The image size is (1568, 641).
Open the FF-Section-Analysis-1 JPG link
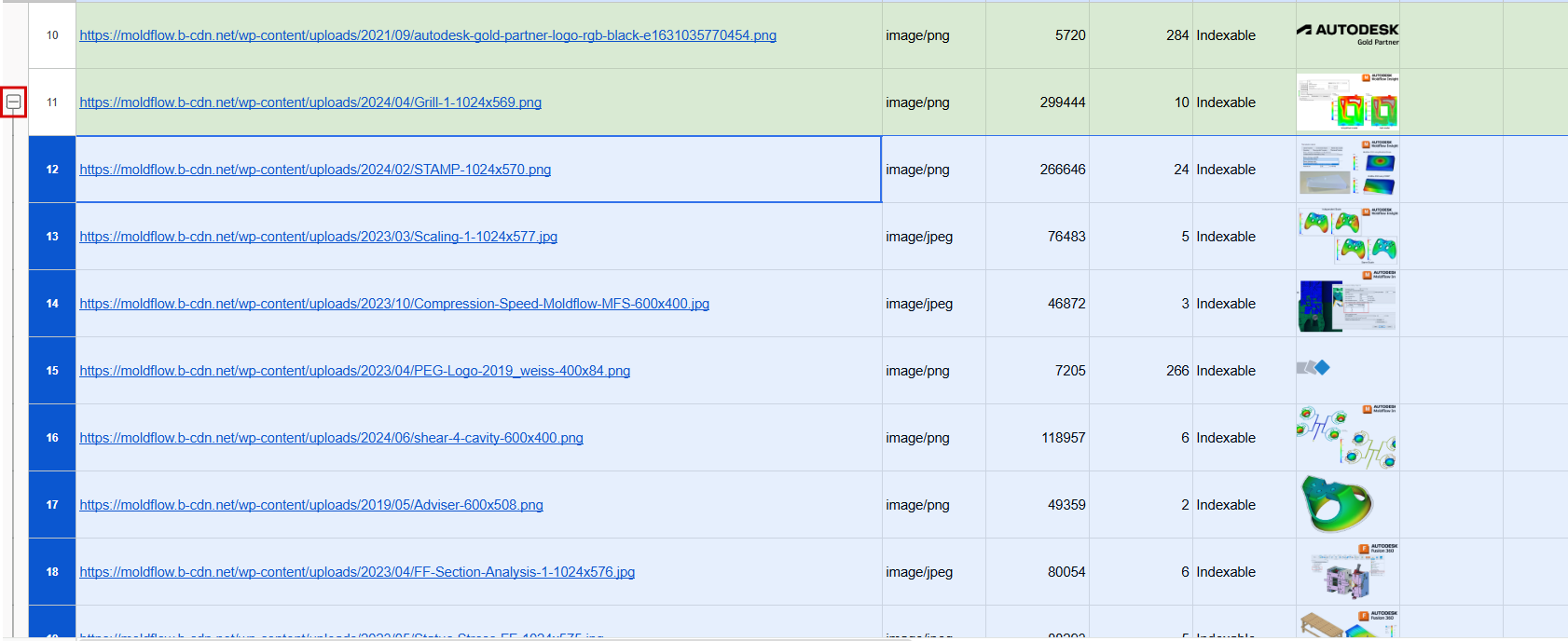click(x=357, y=572)
